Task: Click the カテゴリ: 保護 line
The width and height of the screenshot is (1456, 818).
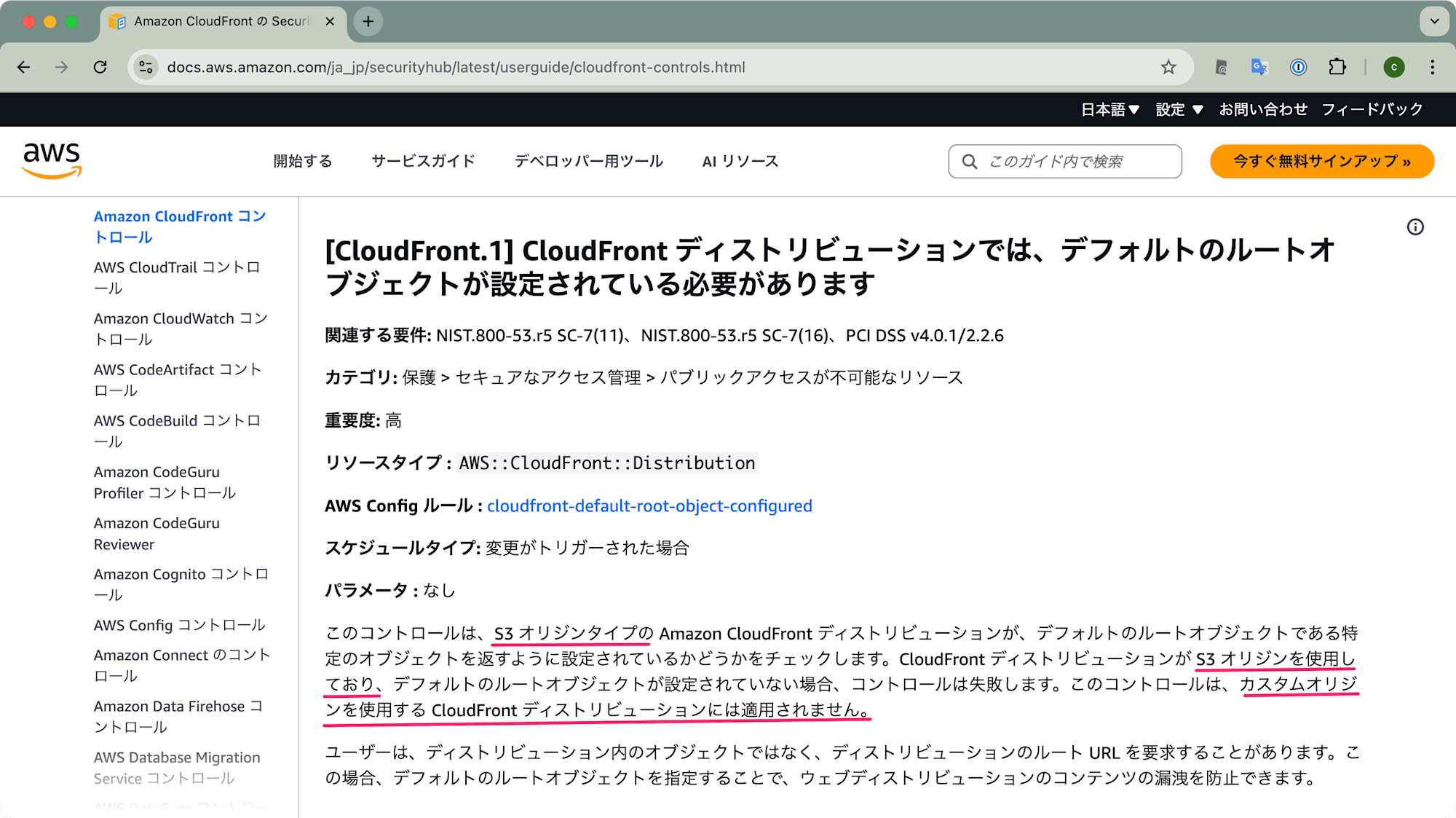Action: click(644, 377)
